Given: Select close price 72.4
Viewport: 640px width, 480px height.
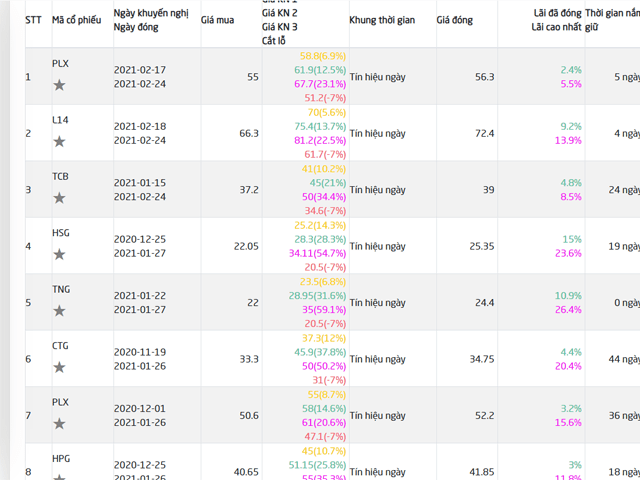Looking at the screenshot, I should click(x=484, y=133).
